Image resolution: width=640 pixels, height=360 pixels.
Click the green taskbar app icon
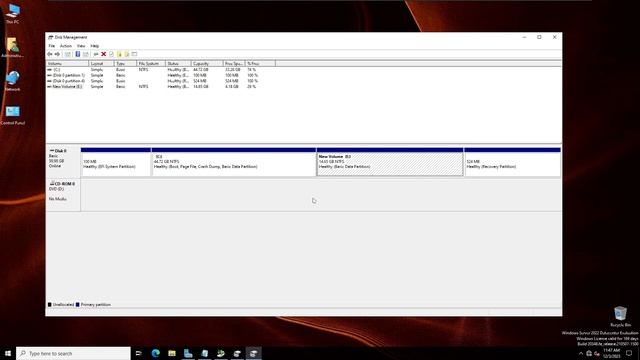[x=221, y=353]
